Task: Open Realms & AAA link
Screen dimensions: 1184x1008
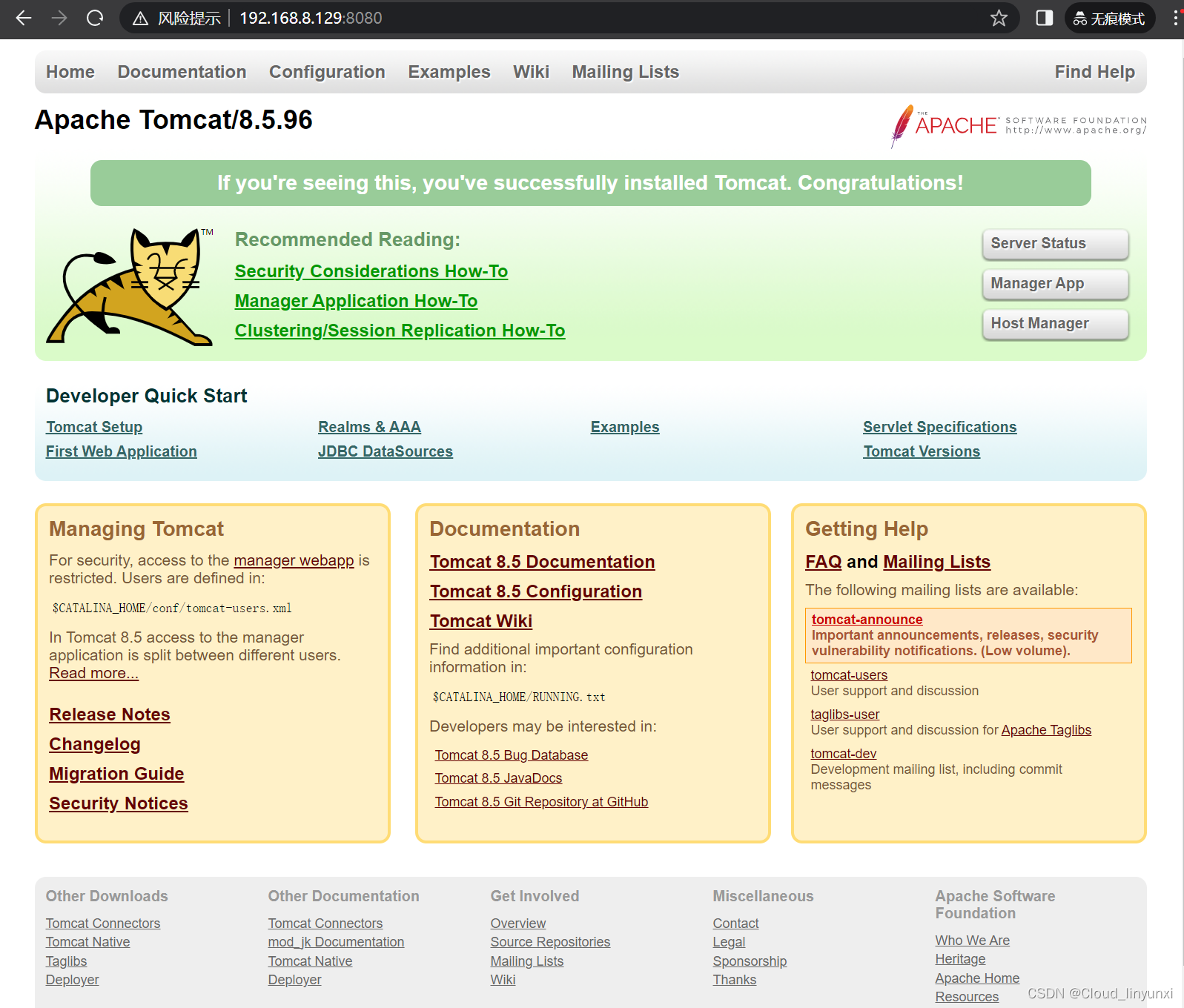Action: (369, 427)
